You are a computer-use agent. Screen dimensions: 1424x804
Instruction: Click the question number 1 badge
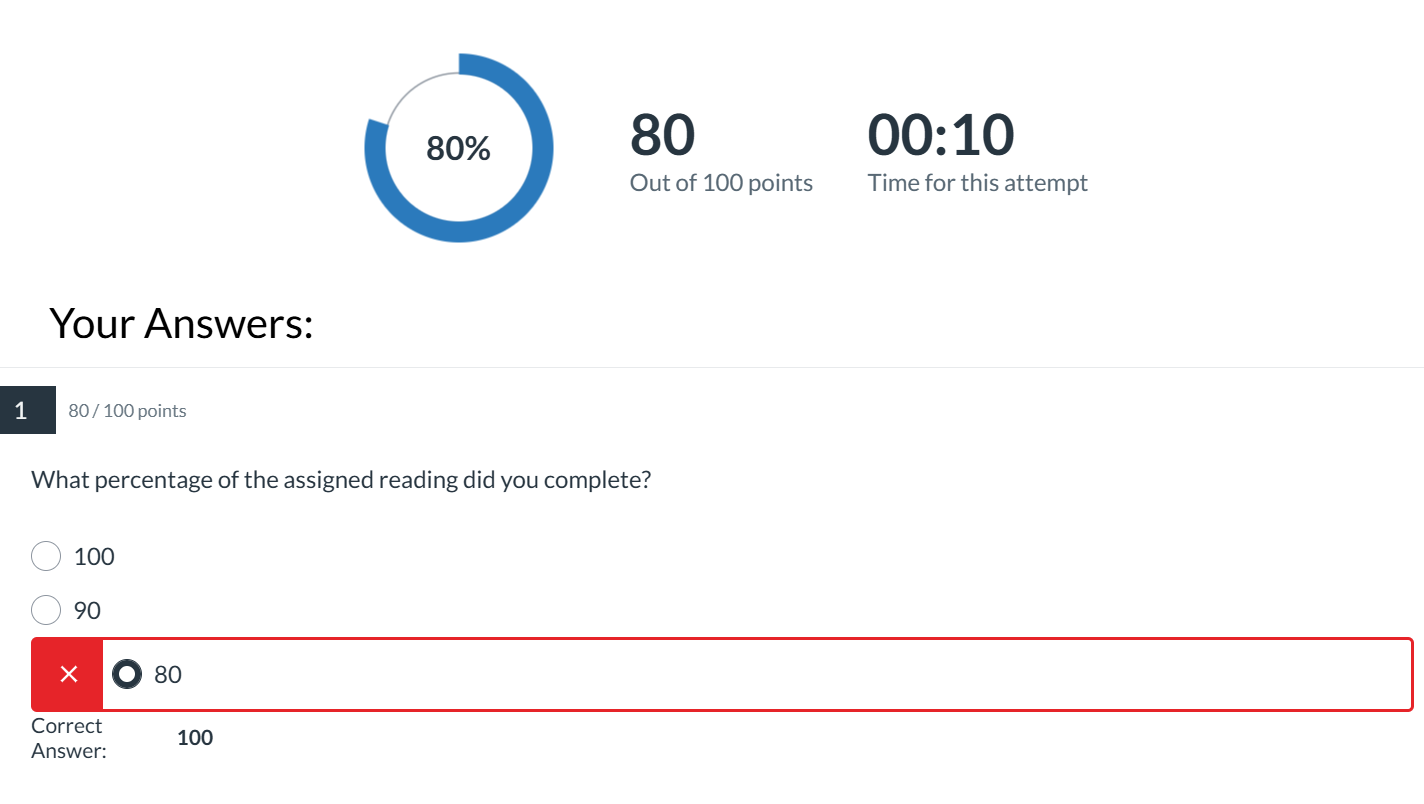22,410
